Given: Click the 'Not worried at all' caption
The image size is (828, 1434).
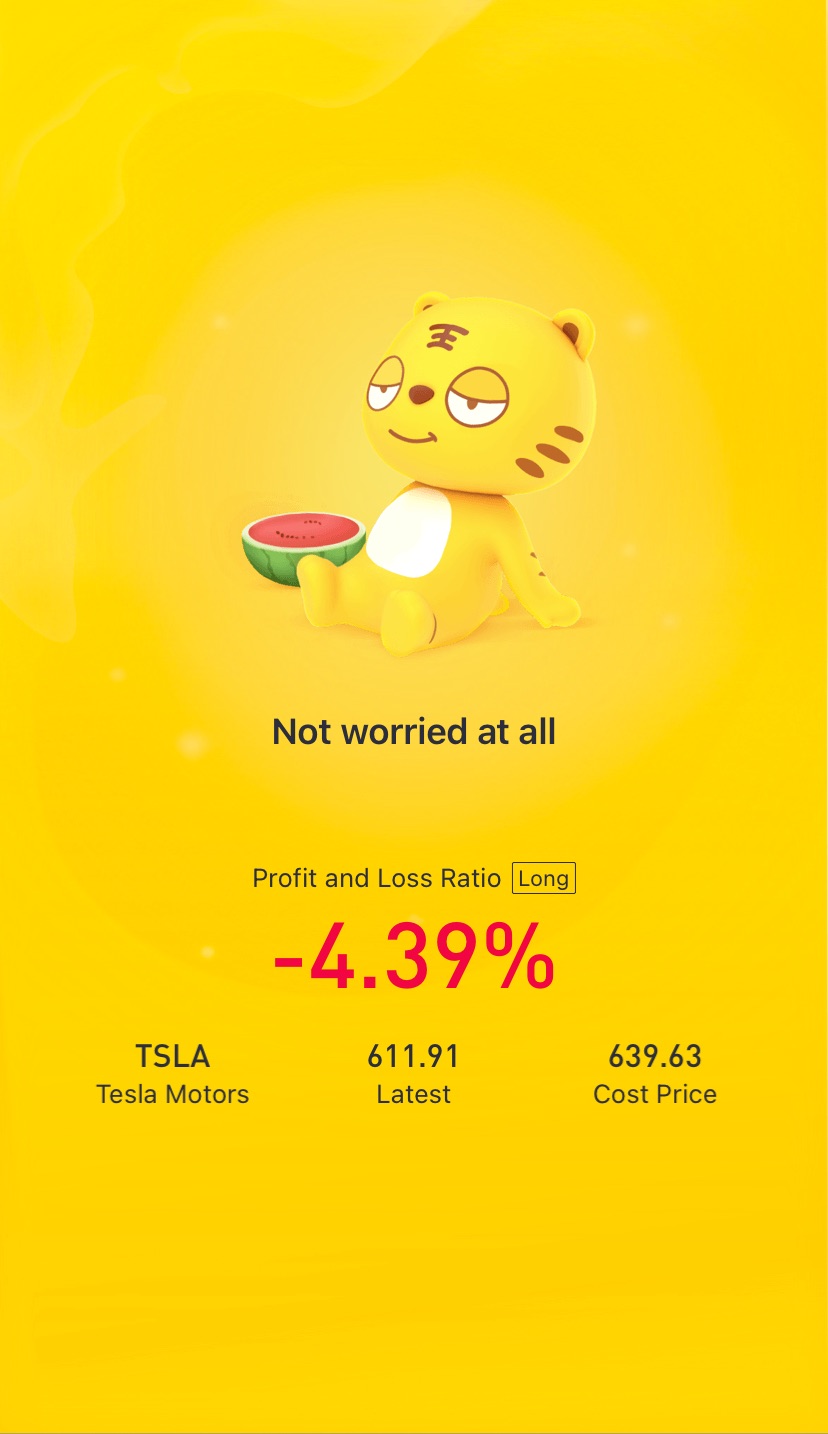Looking at the screenshot, I should tap(414, 732).
